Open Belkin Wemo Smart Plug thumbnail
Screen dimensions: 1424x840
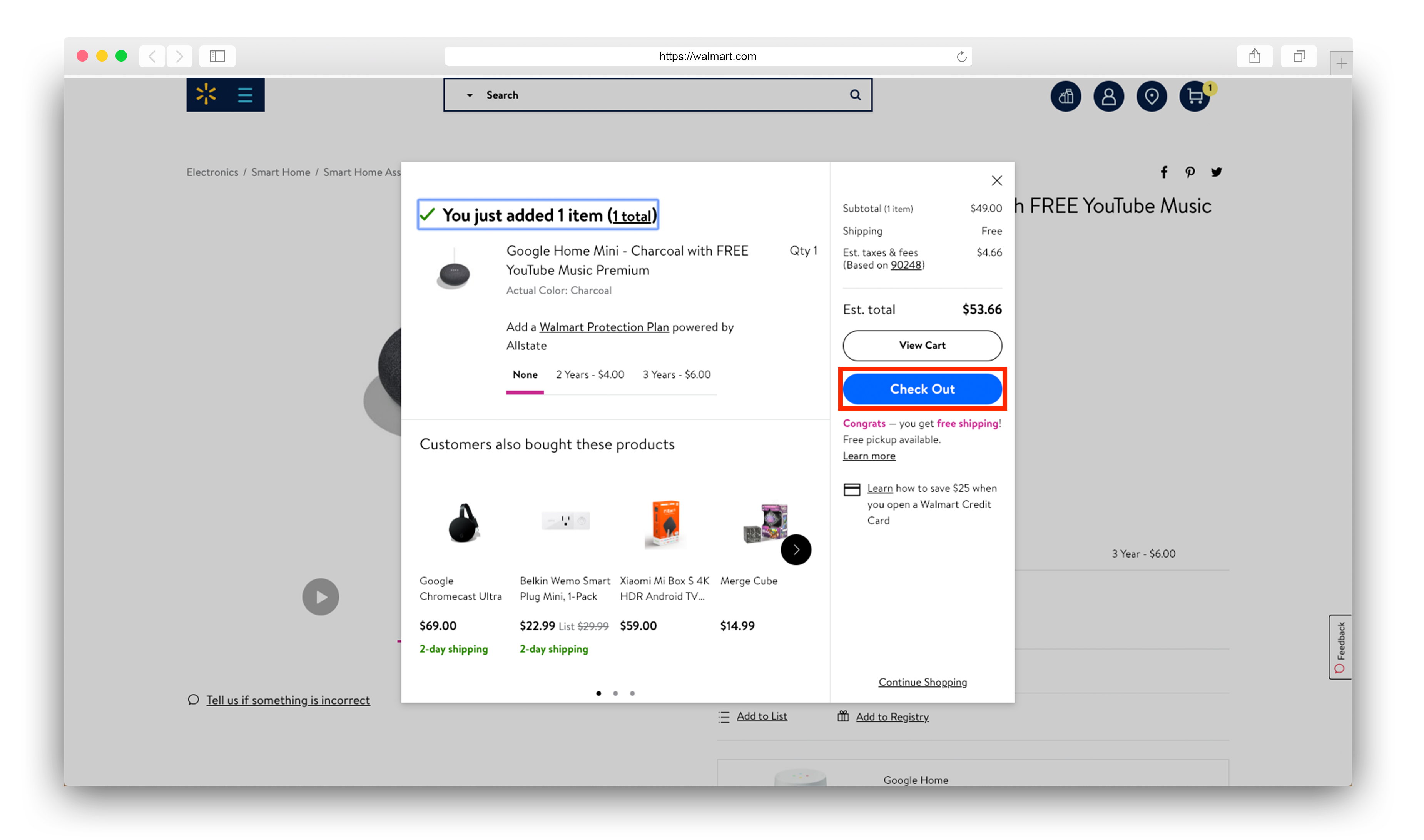(565, 520)
